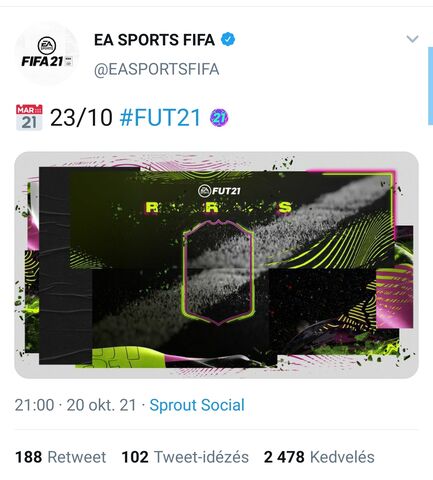Viewport: 433px width, 480px height.
Task: Click the EA logo in profile picture
Action: pos(46,46)
